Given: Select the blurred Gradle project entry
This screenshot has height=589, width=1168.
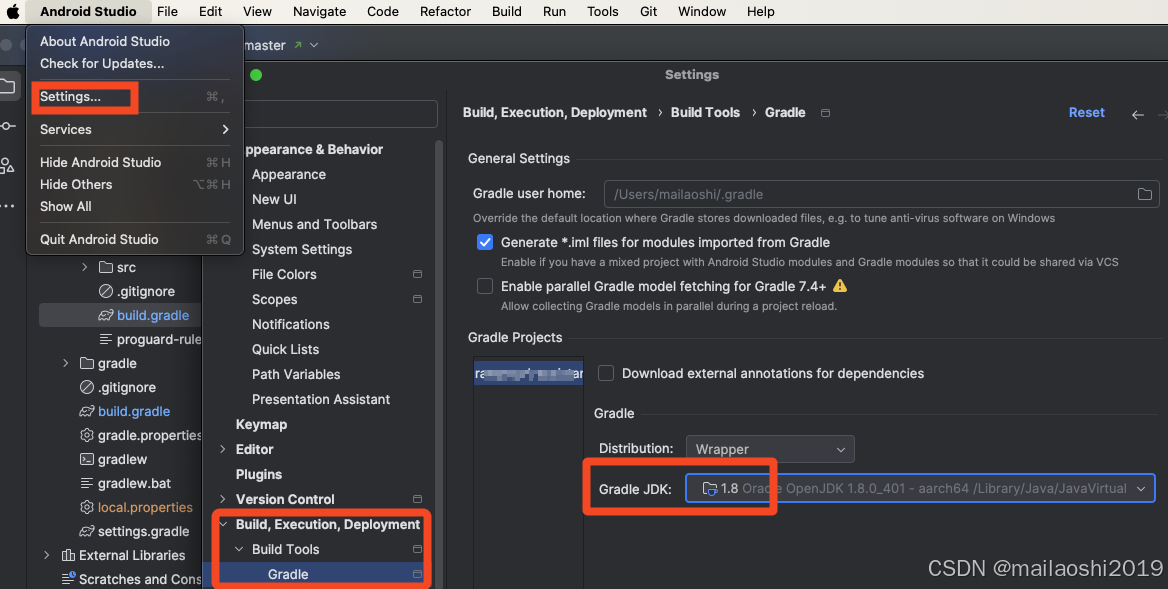Looking at the screenshot, I should point(528,374).
